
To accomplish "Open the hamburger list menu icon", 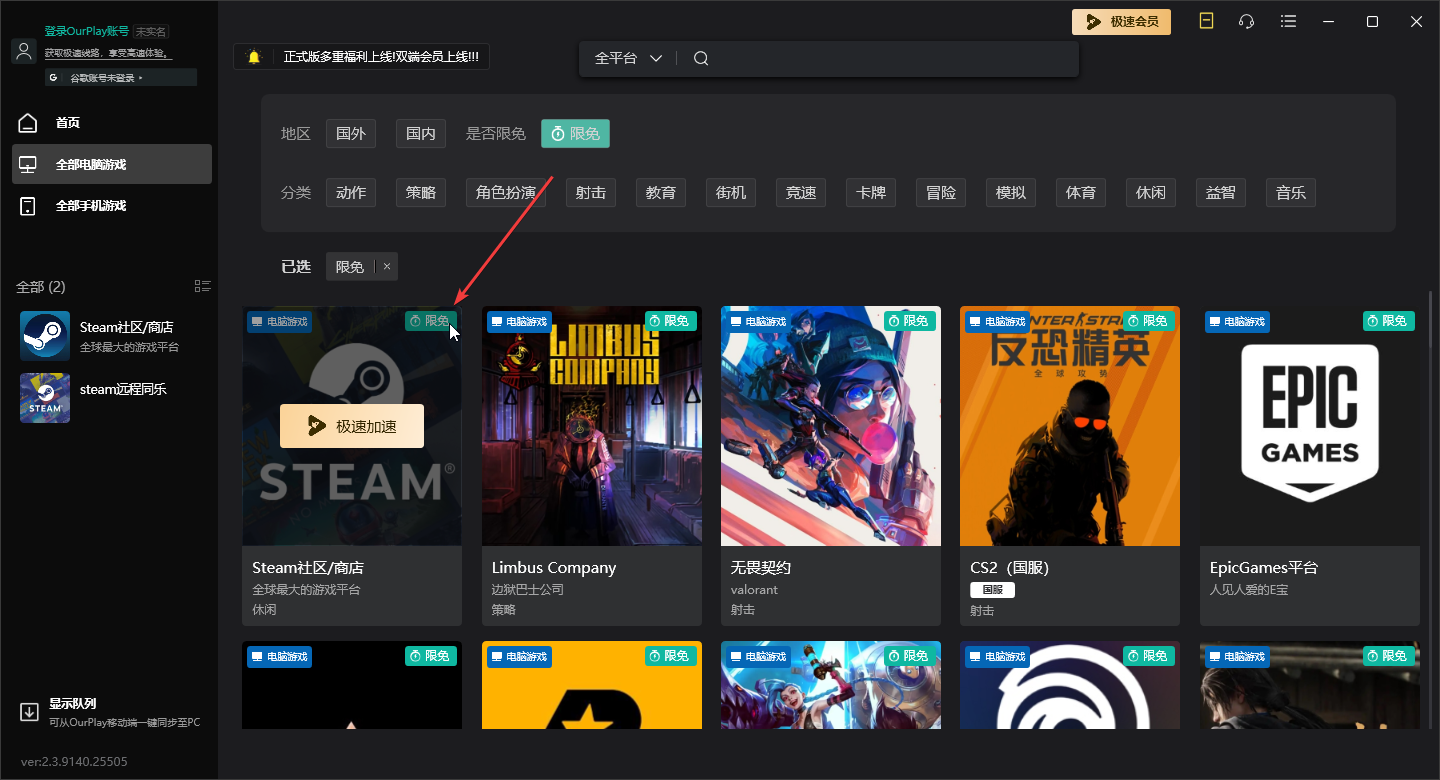I will pos(1288,21).
